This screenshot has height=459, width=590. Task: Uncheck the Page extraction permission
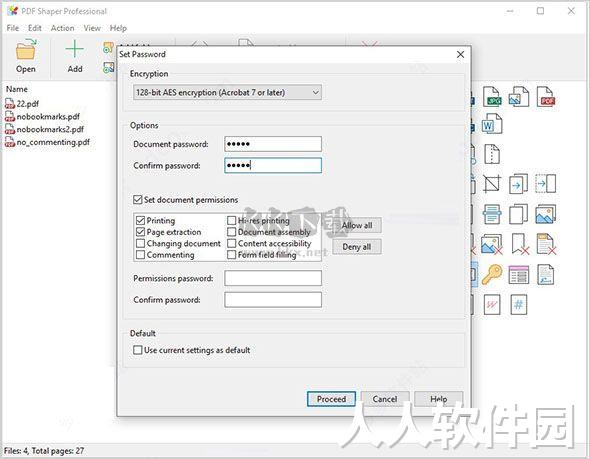pos(140,232)
